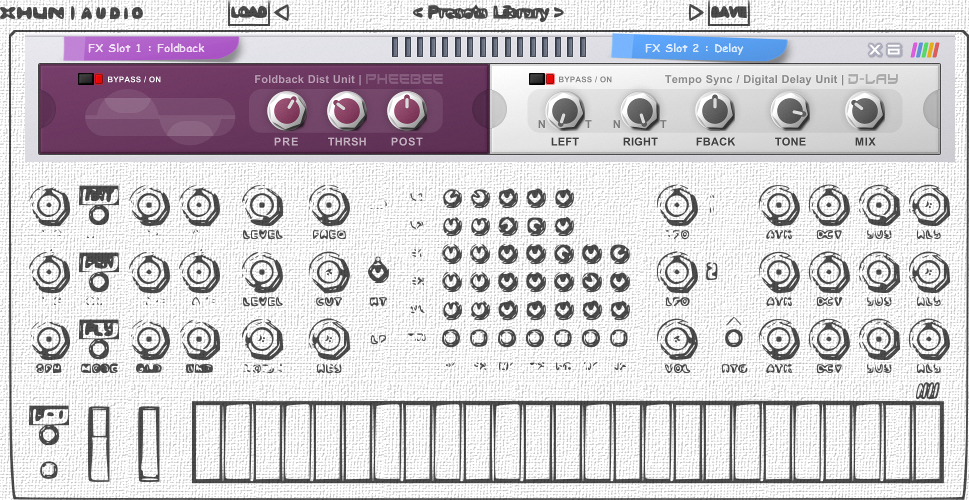This screenshot has width=969, height=500.
Task: Click the round RTG button
Action: click(x=734, y=338)
